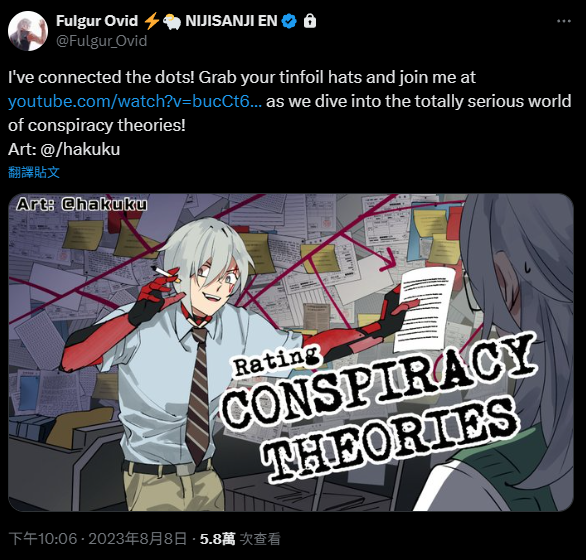Click the NIJISANJI EN text in name
Image resolution: width=586 pixels, height=560 pixels.
(x=231, y=21)
